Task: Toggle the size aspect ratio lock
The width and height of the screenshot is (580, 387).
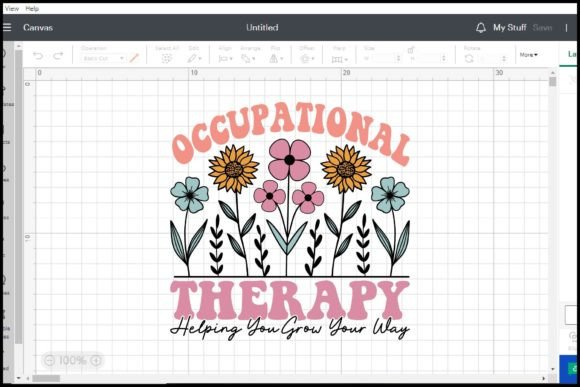Action: click(x=410, y=50)
